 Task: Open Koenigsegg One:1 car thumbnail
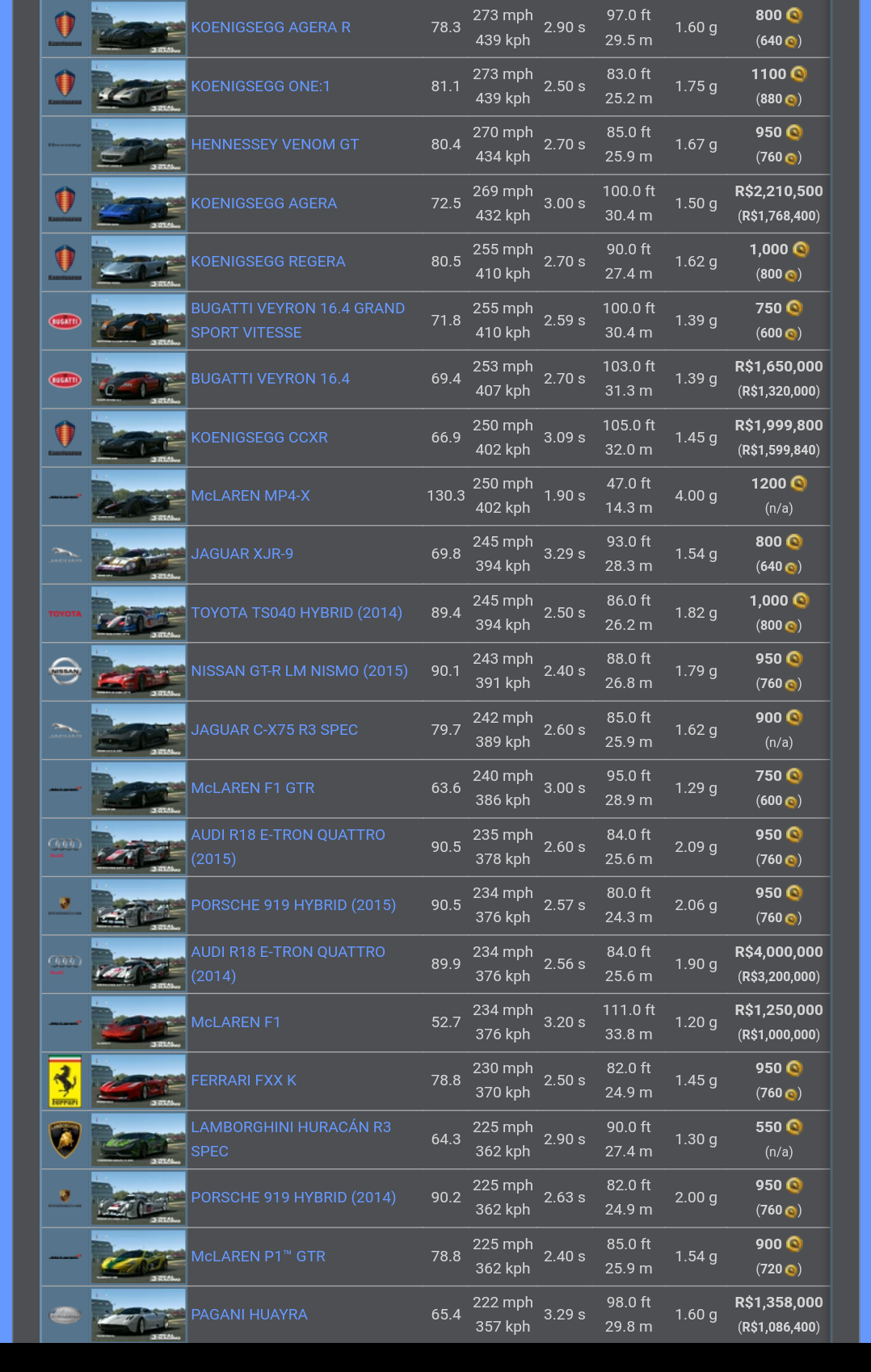[x=138, y=86]
